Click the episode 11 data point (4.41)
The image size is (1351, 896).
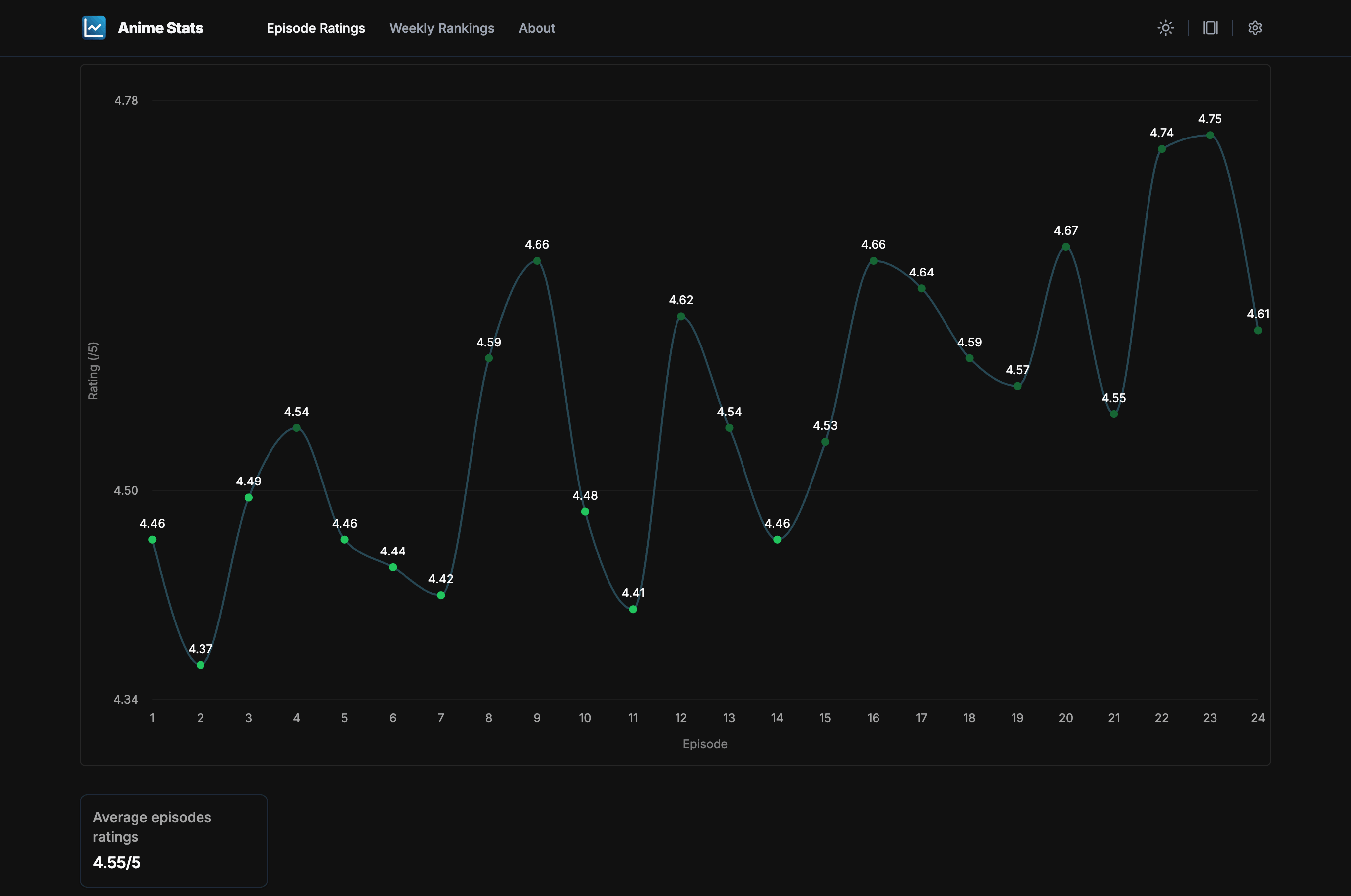[x=633, y=609]
